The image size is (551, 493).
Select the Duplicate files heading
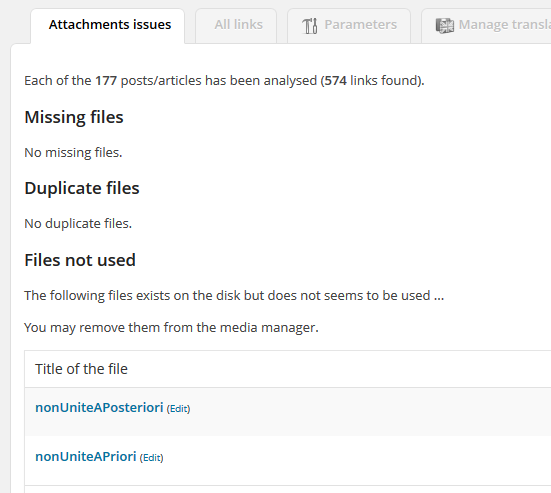point(82,188)
